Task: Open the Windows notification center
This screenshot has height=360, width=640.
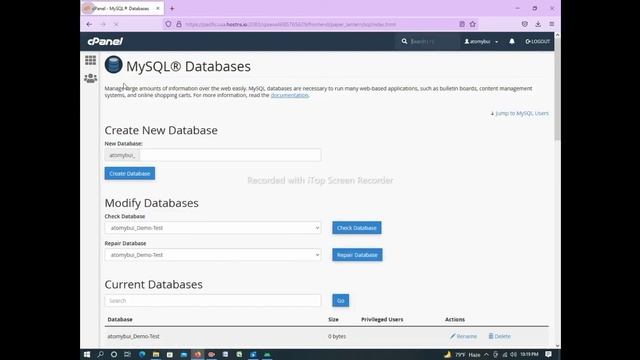Action: click(549, 354)
